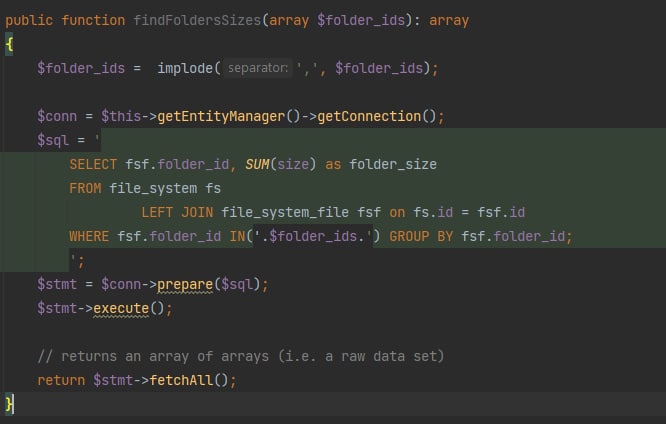Click the implode function call
The height and width of the screenshot is (424, 666).
tap(185, 68)
